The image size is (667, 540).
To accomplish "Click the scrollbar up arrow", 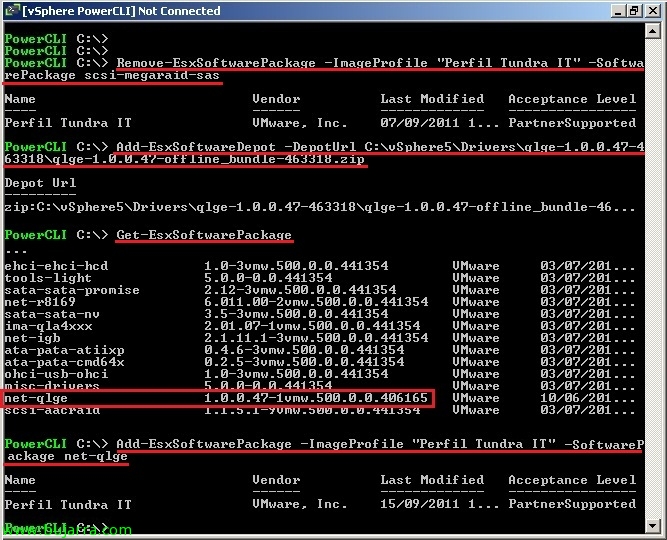I will tap(653, 31).
